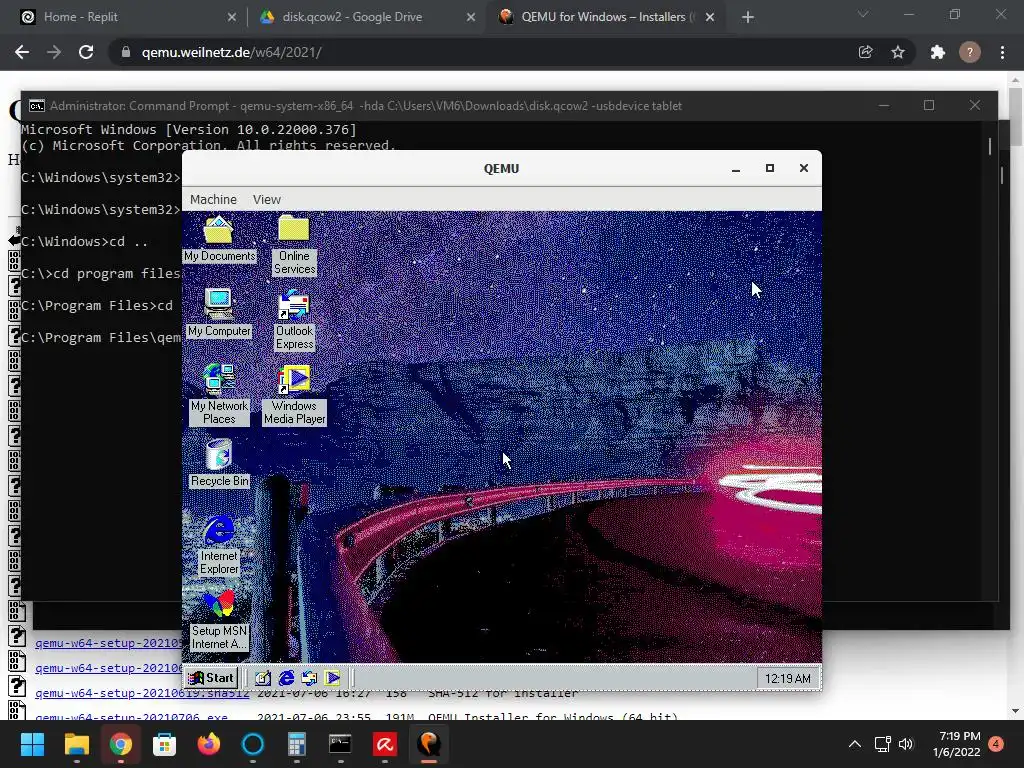Click the guest clock showing 12:19 AM

(788, 679)
